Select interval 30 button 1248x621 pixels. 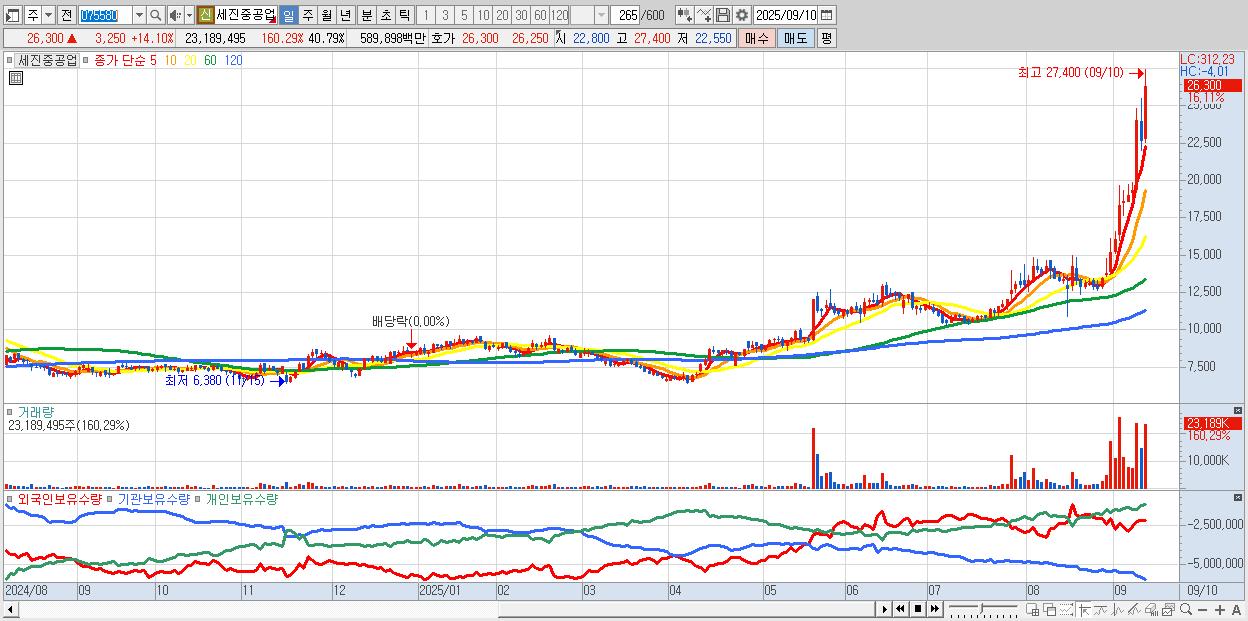point(521,15)
